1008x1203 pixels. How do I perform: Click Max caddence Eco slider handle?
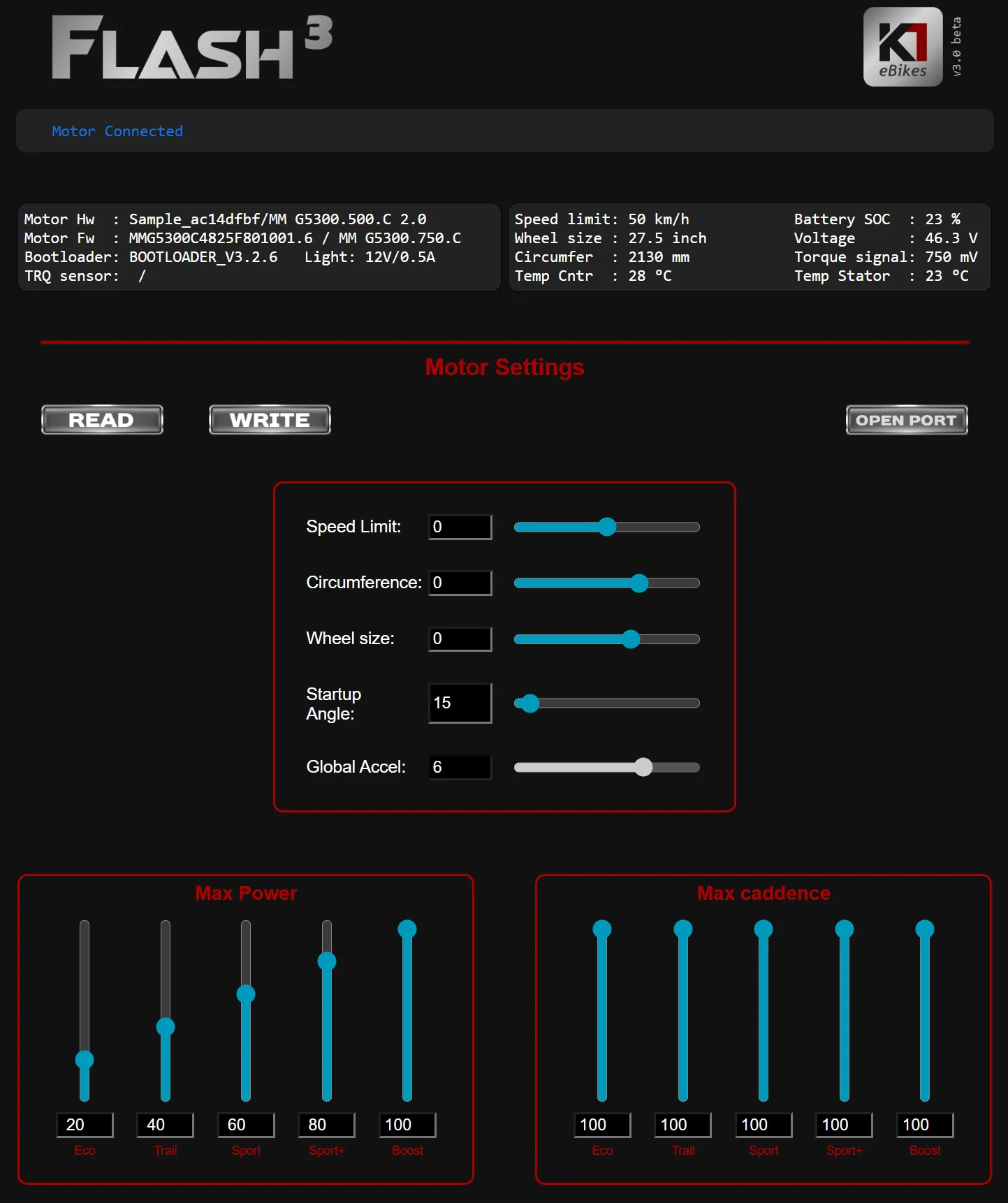coord(602,929)
